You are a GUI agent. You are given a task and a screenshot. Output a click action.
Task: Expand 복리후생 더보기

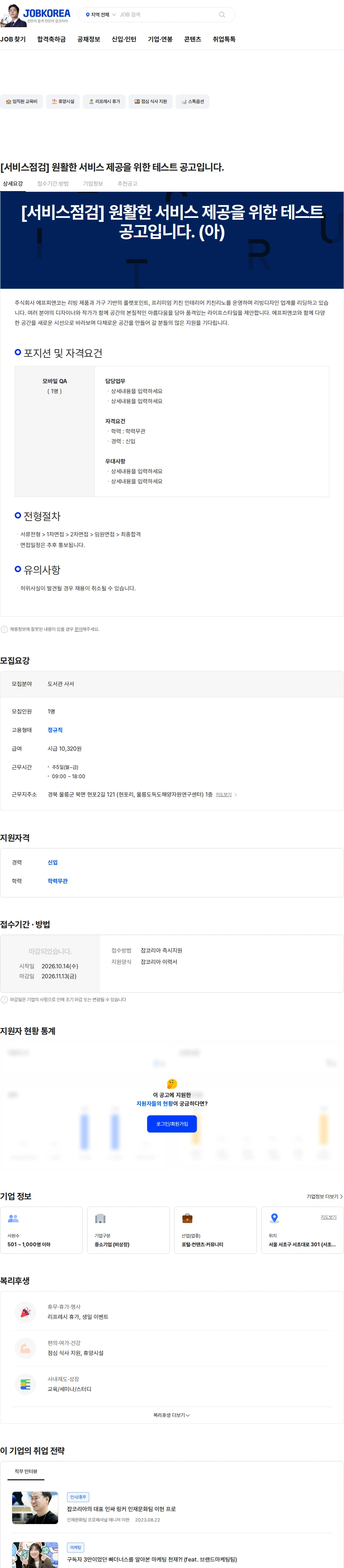pyautogui.click(x=172, y=1414)
